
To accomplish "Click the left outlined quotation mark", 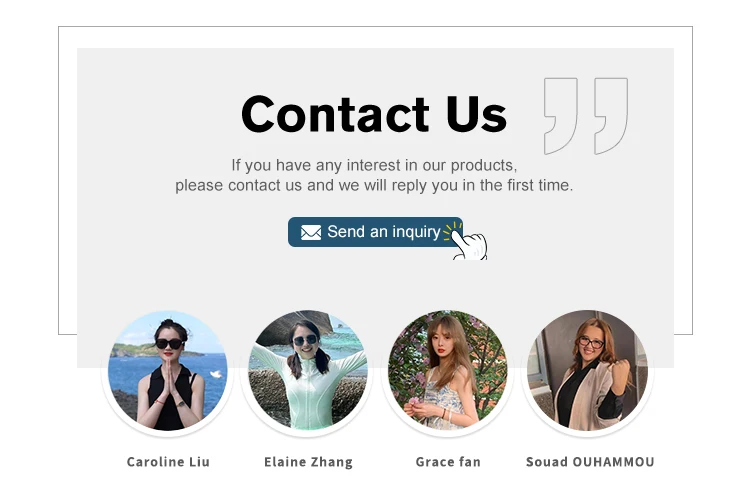I will click(x=561, y=116).
